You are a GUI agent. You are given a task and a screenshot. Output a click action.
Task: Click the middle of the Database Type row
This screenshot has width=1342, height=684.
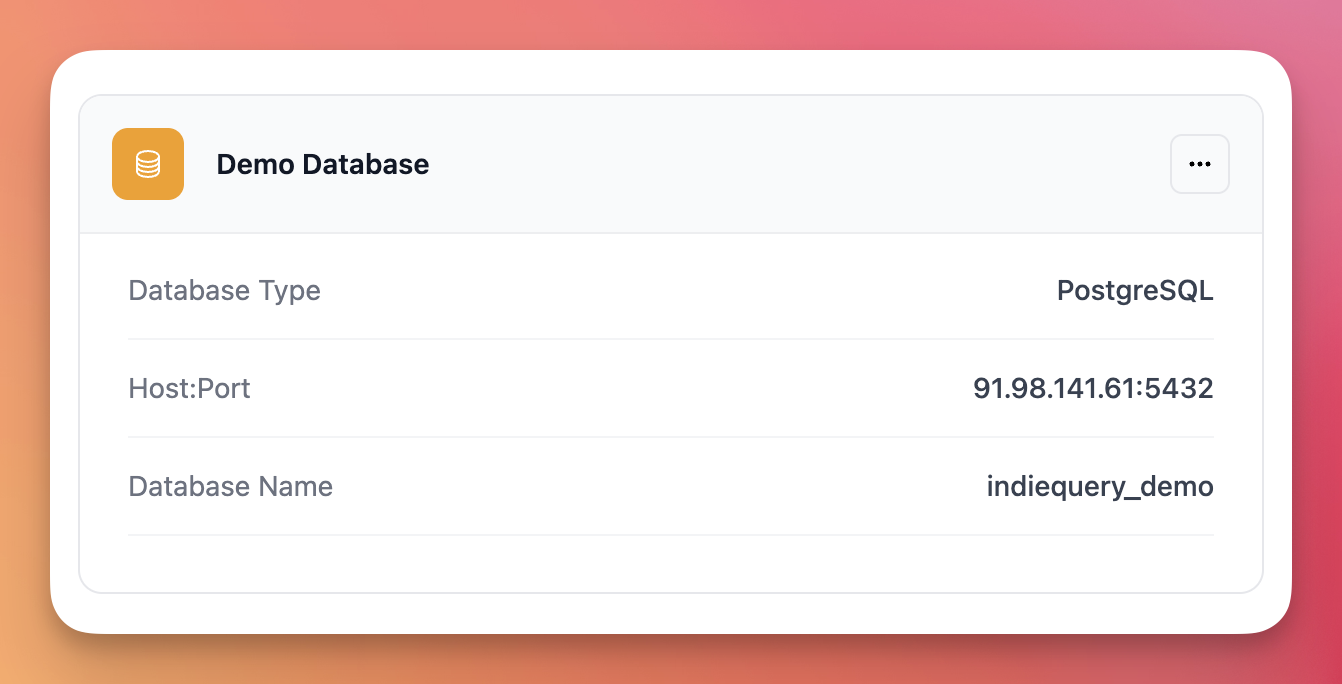coord(670,291)
